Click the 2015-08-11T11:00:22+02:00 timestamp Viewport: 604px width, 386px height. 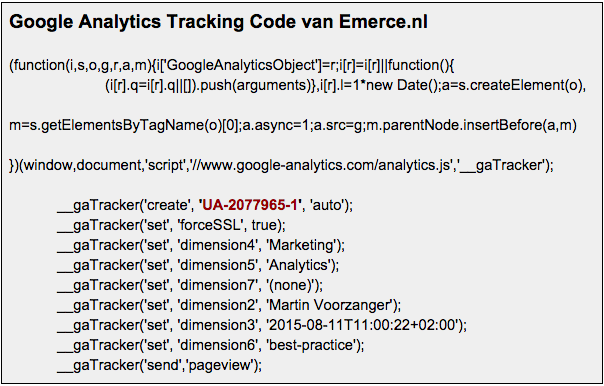click(362, 325)
